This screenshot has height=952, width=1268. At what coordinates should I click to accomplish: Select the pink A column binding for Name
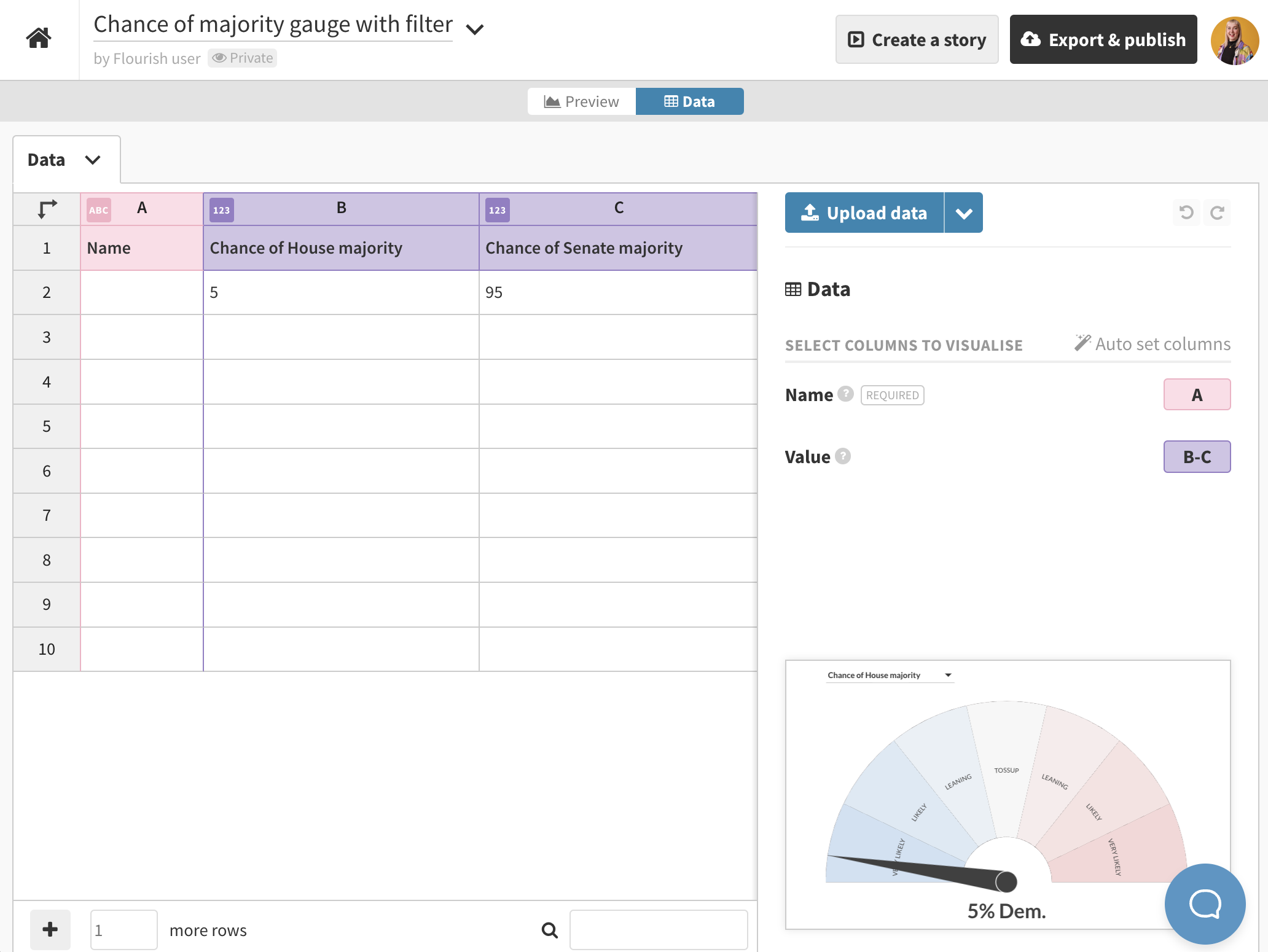1196,394
